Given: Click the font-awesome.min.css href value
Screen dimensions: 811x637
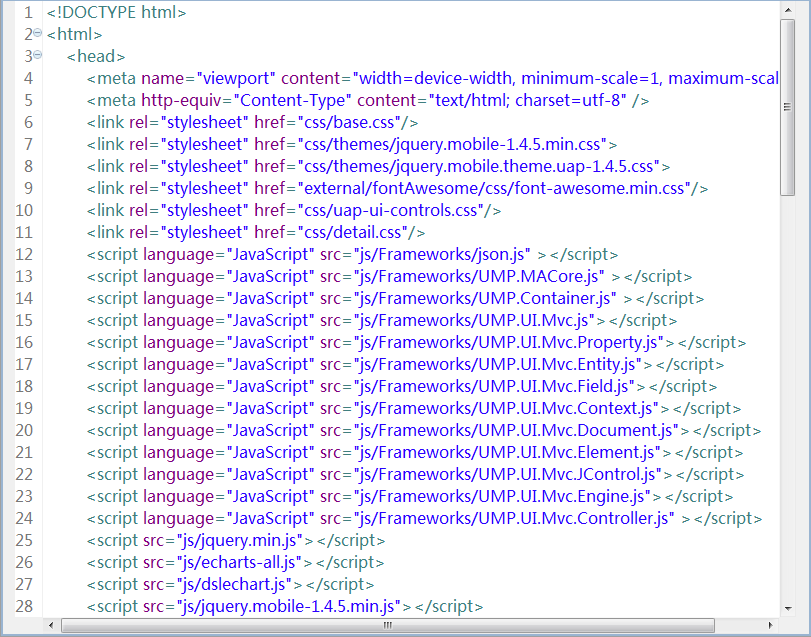Looking at the screenshot, I should pyautogui.click(x=494, y=188).
